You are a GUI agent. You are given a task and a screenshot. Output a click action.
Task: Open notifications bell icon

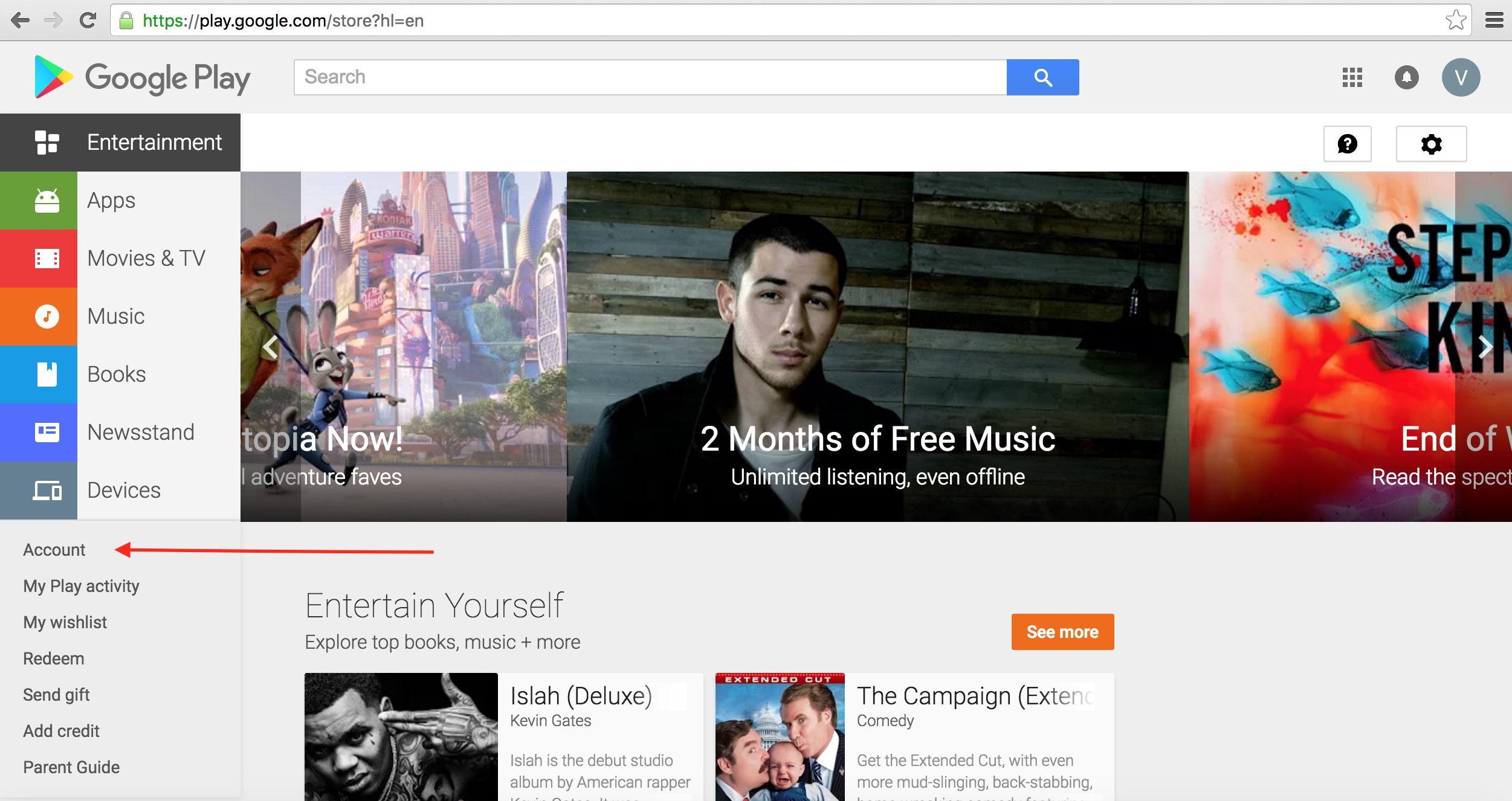click(1406, 77)
